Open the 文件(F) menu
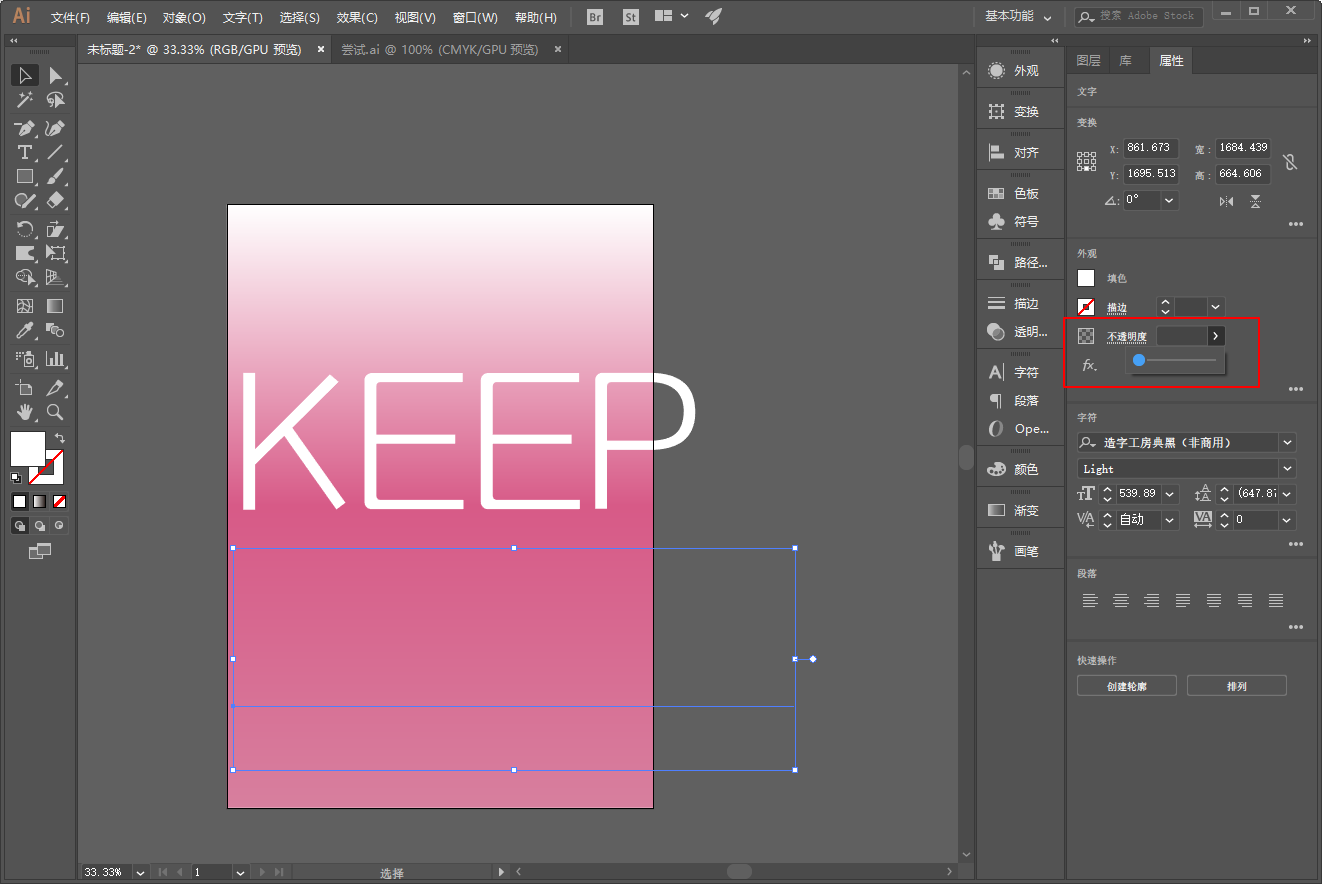 coord(70,18)
